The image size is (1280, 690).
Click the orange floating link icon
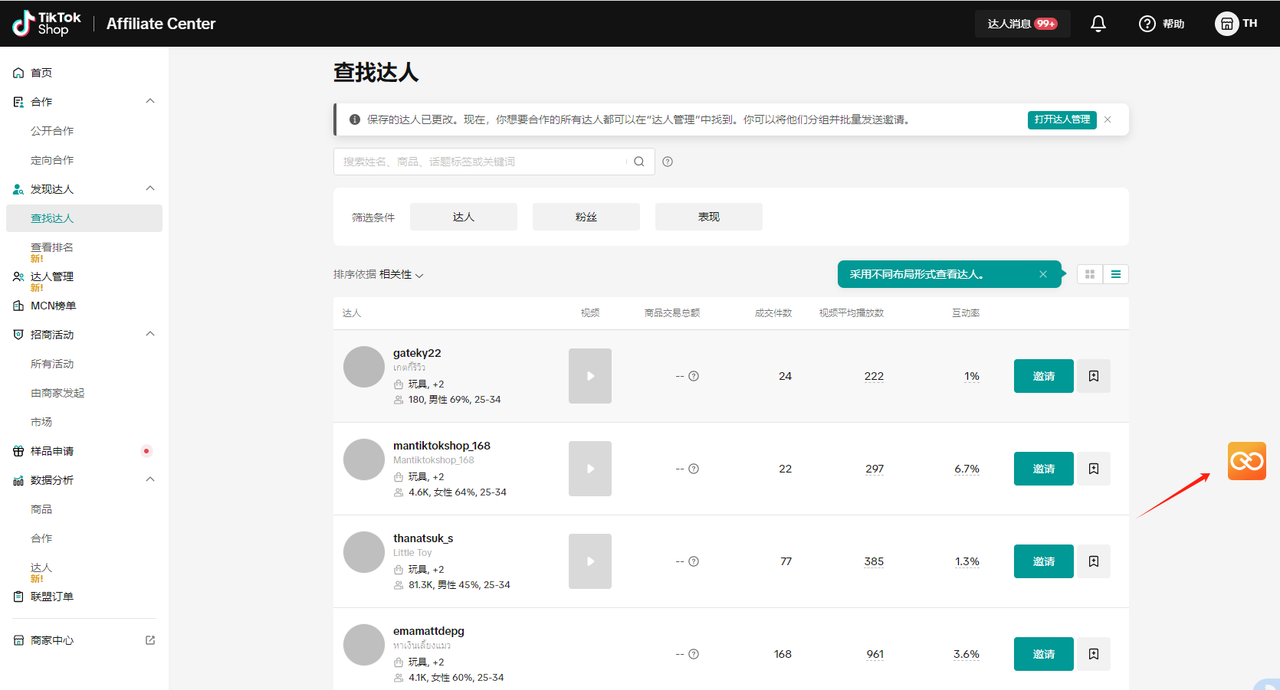(x=1247, y=461)
